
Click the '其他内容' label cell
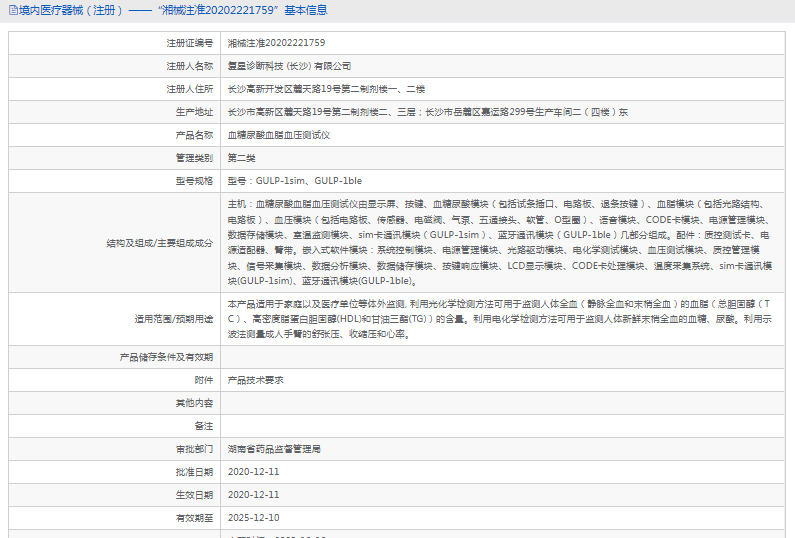pyautogui.click(x=115, y=403)
